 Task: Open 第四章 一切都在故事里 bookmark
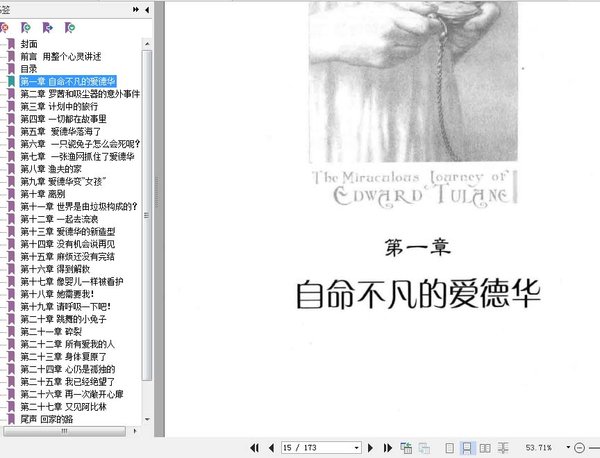point(64,119)
